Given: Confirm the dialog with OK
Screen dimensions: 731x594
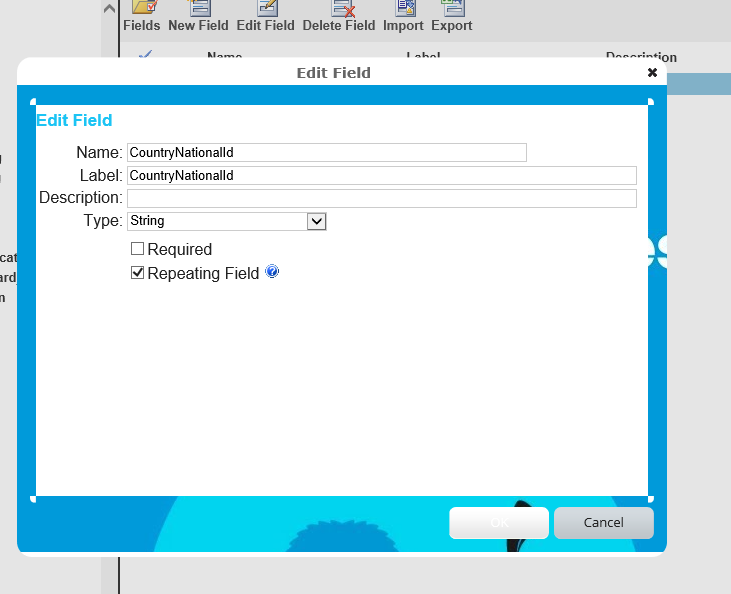Looking at the screenshot, I should point(499,523).
